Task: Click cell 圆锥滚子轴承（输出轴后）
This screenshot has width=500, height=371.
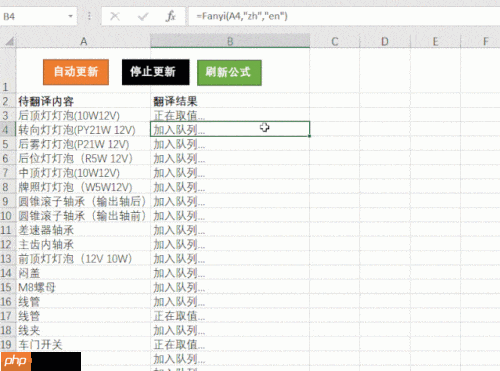Action: click(83, 201)
